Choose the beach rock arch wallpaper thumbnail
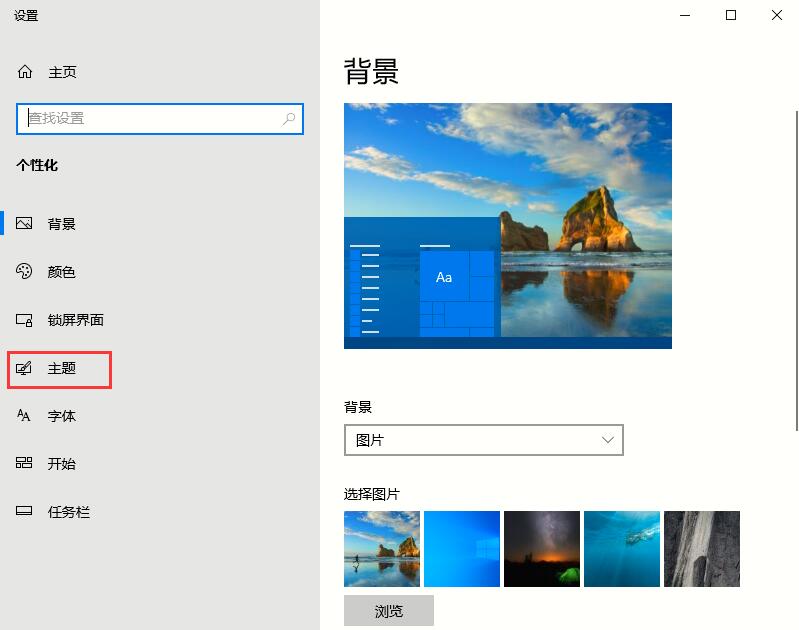The width and height of the screenshot is (799, 630). [x=382, y=549]
